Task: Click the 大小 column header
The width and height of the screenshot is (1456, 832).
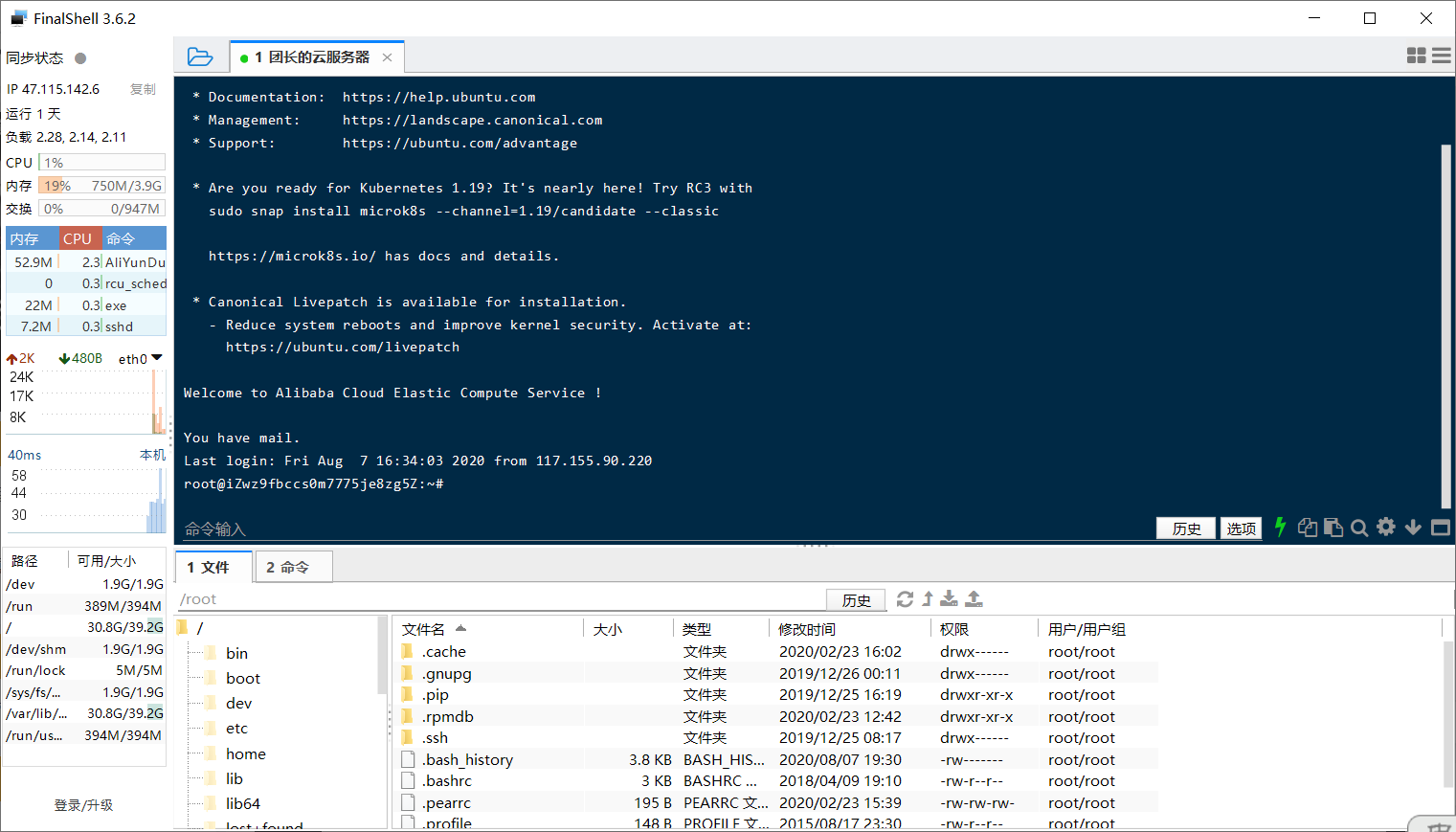Action: (628, 629)
